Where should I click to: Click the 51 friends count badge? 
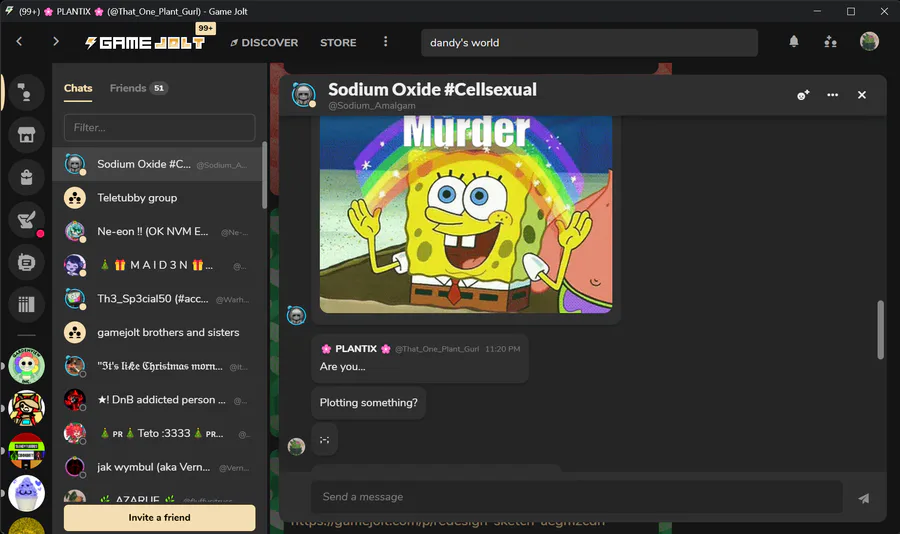159,88
